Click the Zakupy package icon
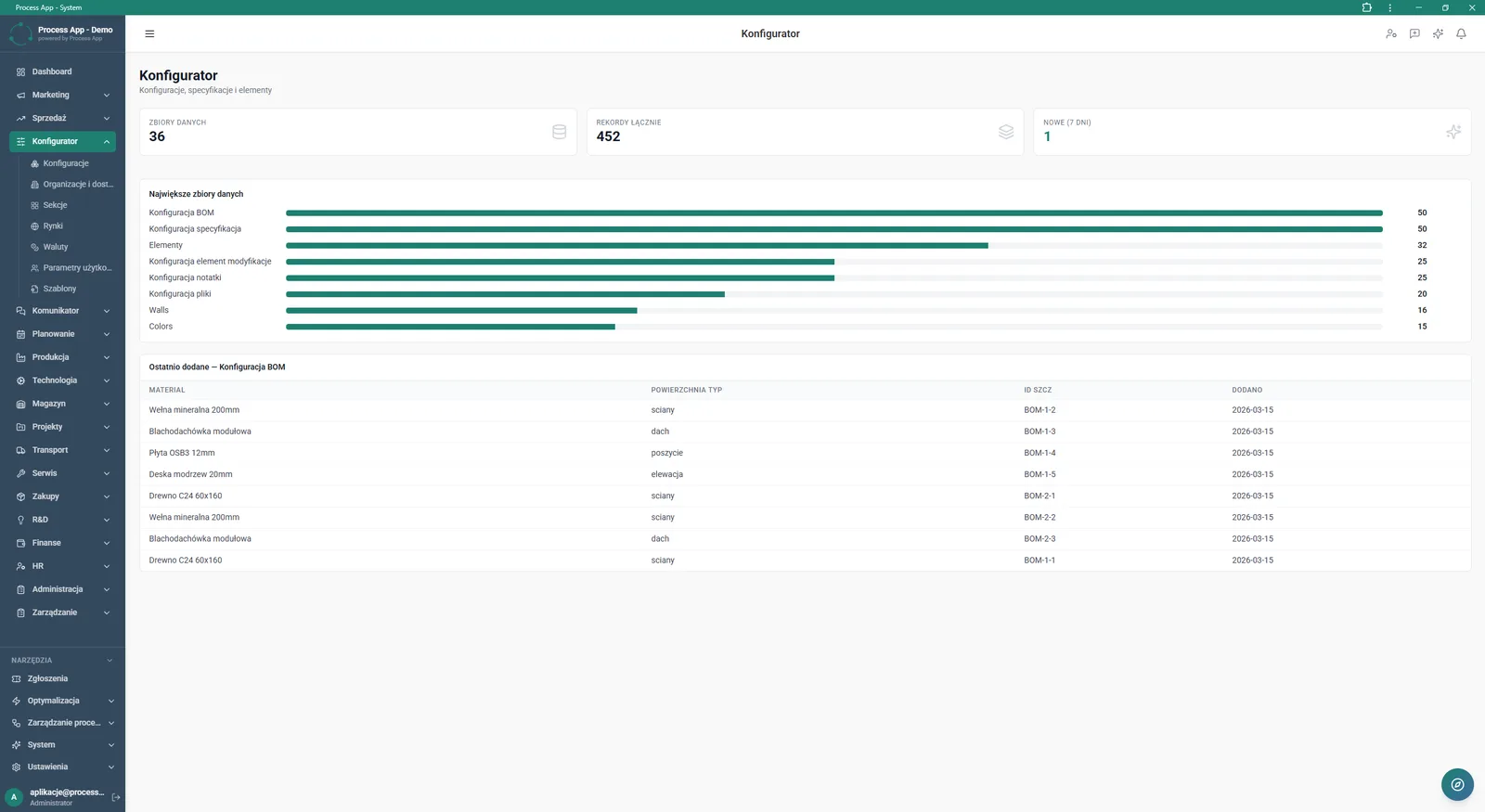The height and width of the screenshot is (812, 1485). [20, 496]
